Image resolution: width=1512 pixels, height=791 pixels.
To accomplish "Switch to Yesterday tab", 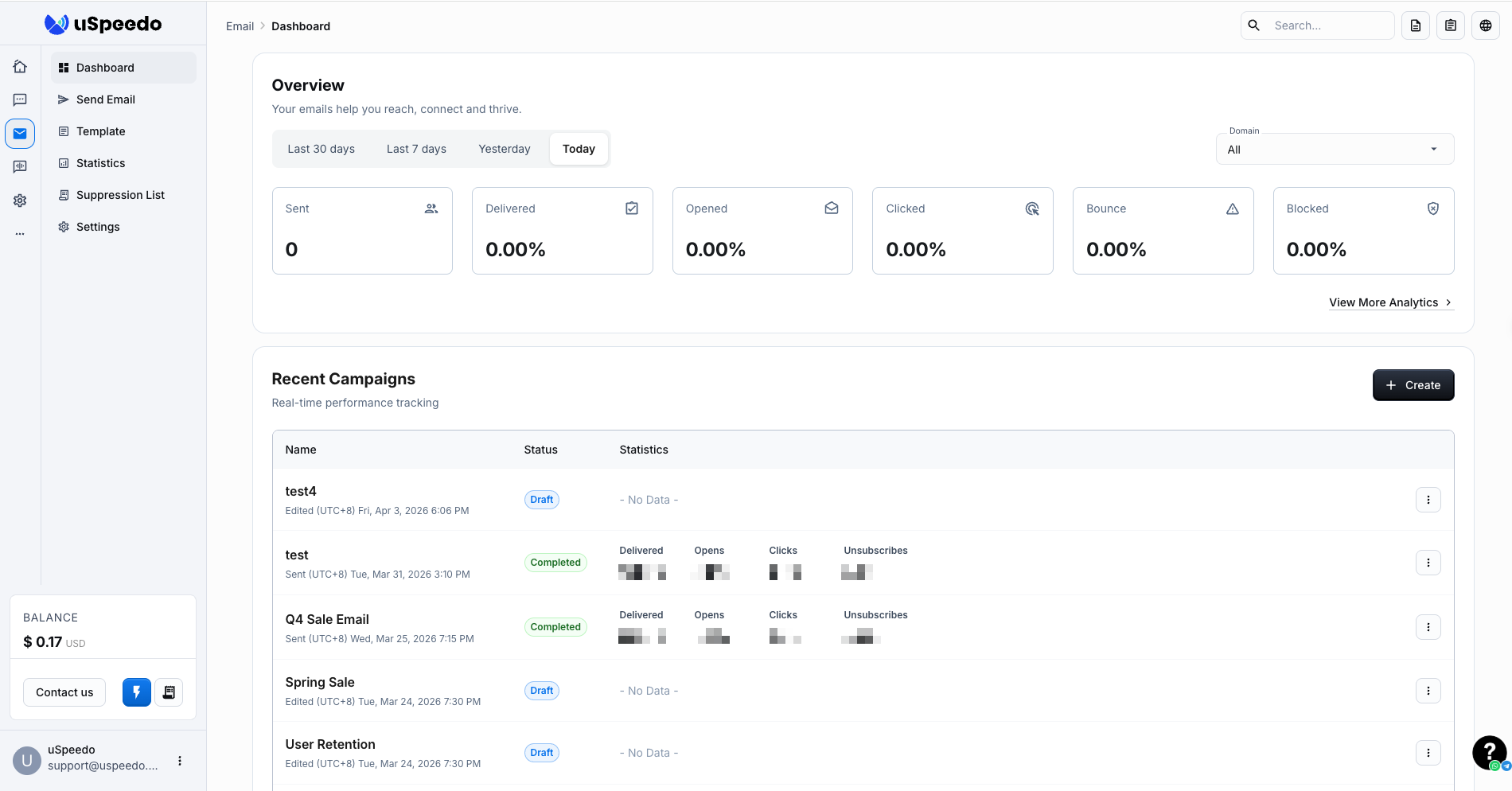I will (x=504, y=149).
